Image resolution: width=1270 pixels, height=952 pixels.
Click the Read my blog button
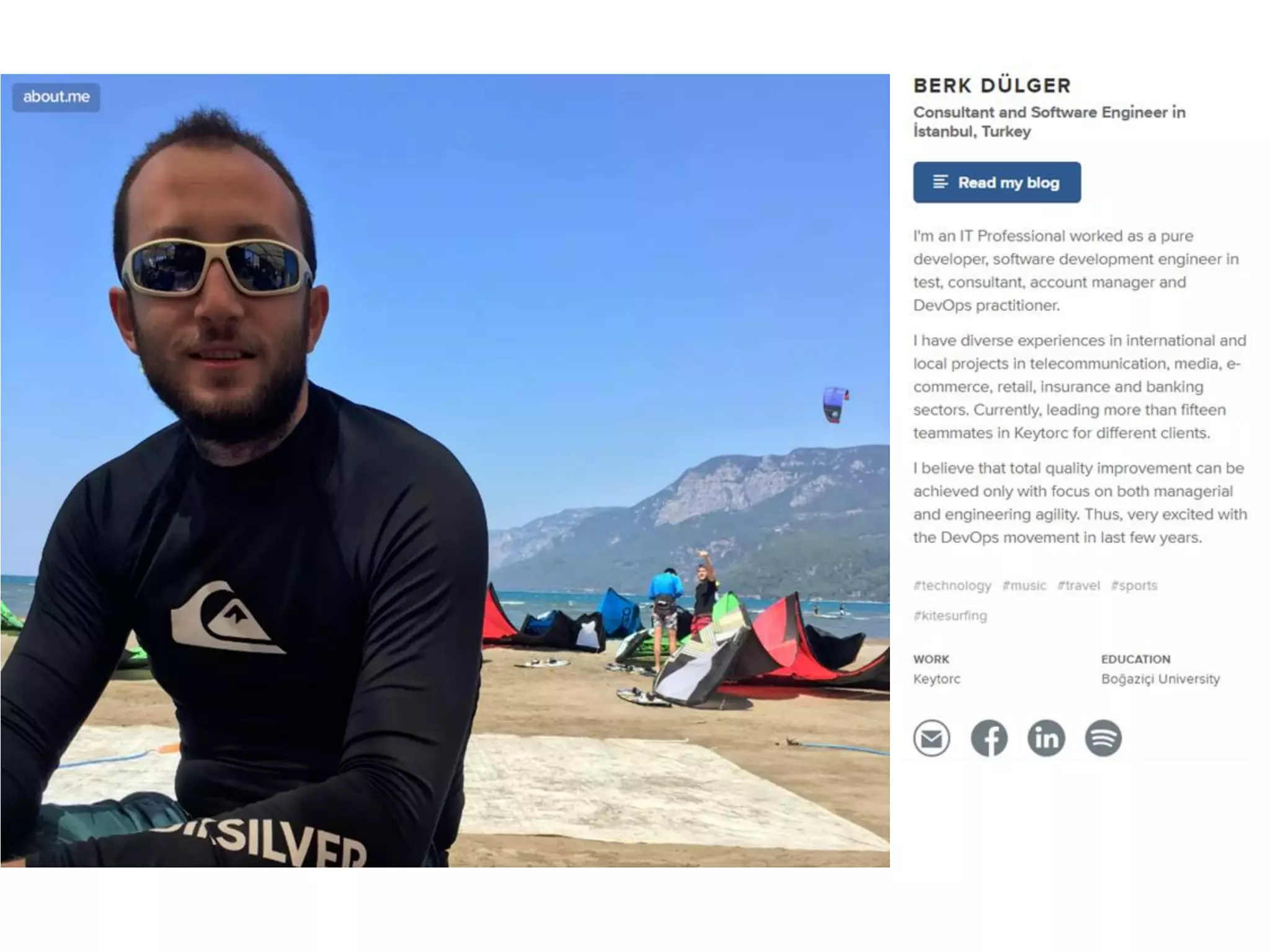(997, 182)
